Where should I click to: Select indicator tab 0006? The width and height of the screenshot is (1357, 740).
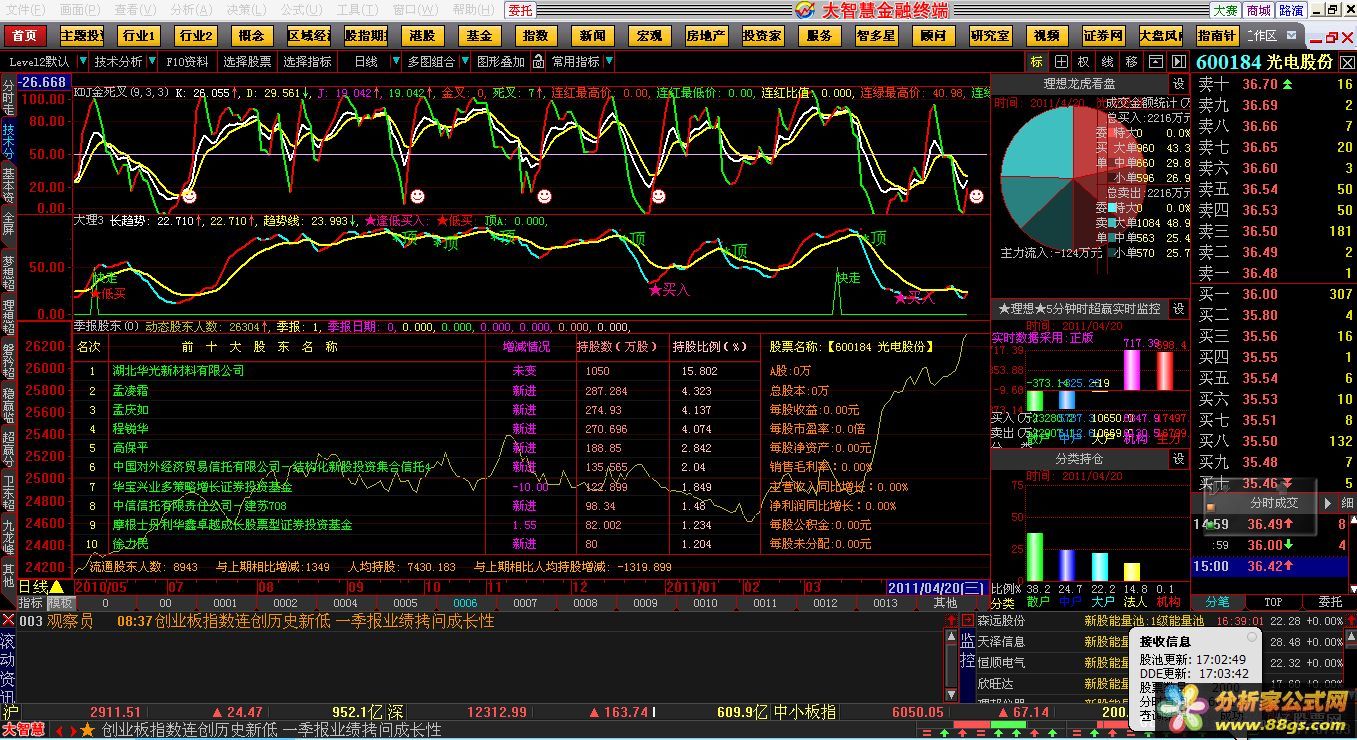click(x=465, y=603)
